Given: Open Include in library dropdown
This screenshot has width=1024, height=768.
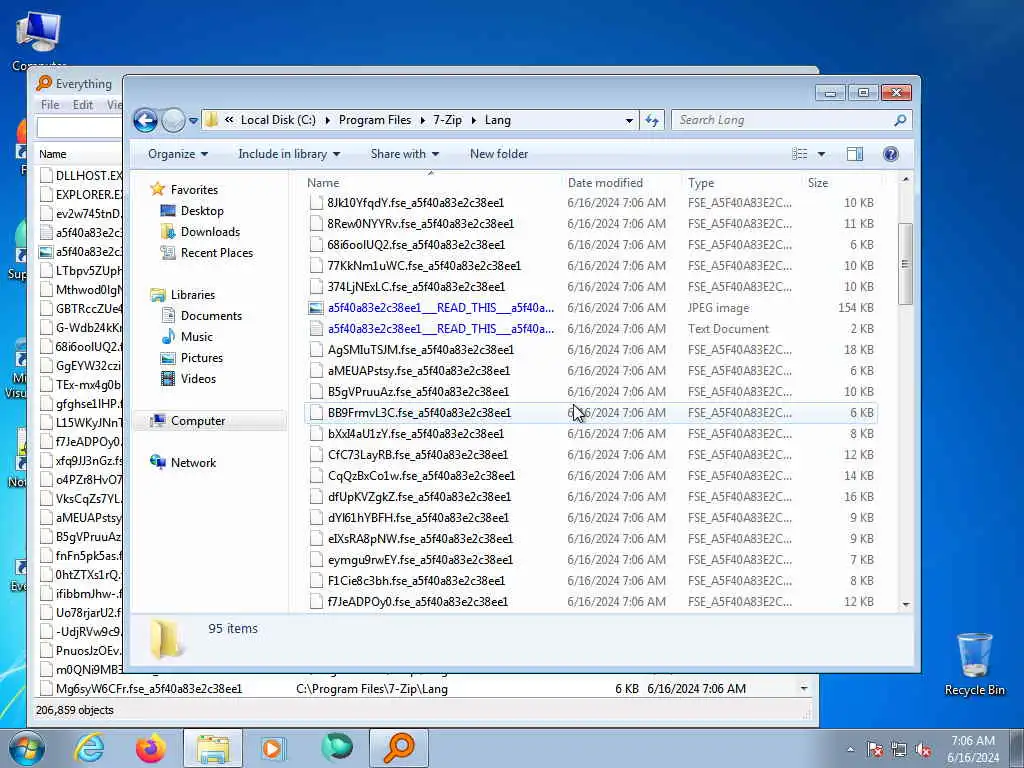Looking at the screenshot, I should 289,154.
